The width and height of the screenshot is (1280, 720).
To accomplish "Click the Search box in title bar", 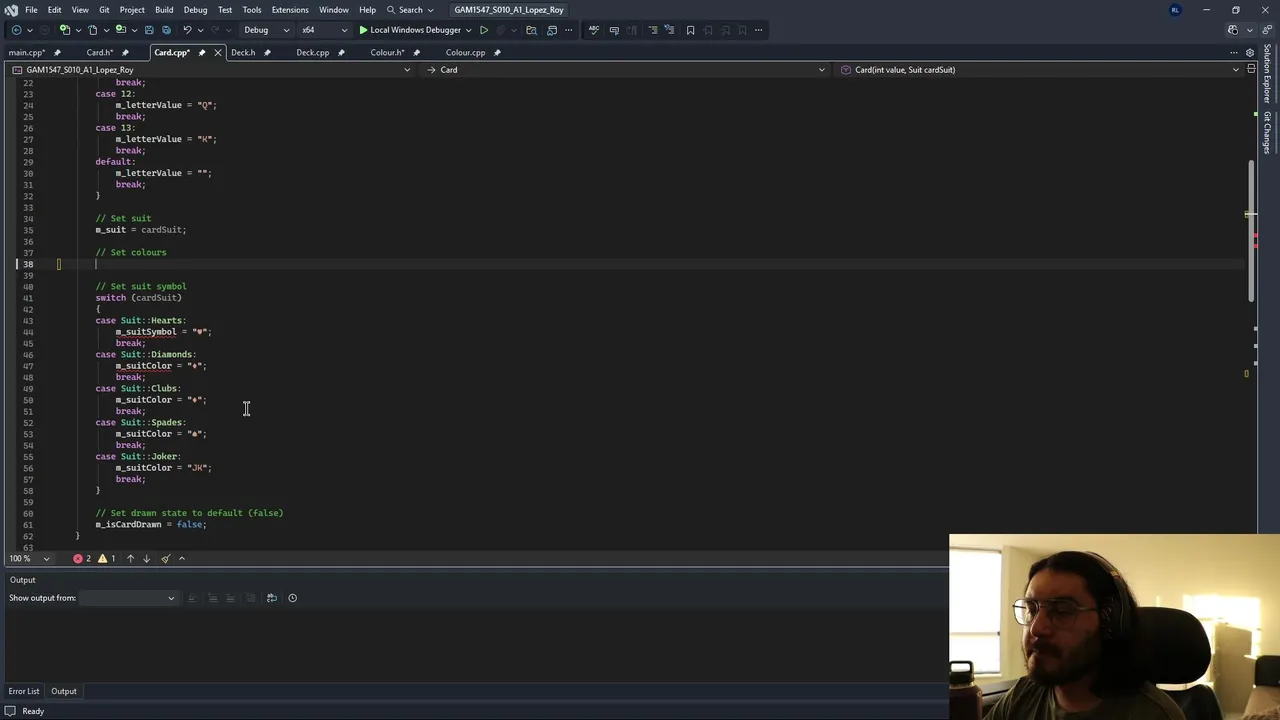I will [410, 10].
